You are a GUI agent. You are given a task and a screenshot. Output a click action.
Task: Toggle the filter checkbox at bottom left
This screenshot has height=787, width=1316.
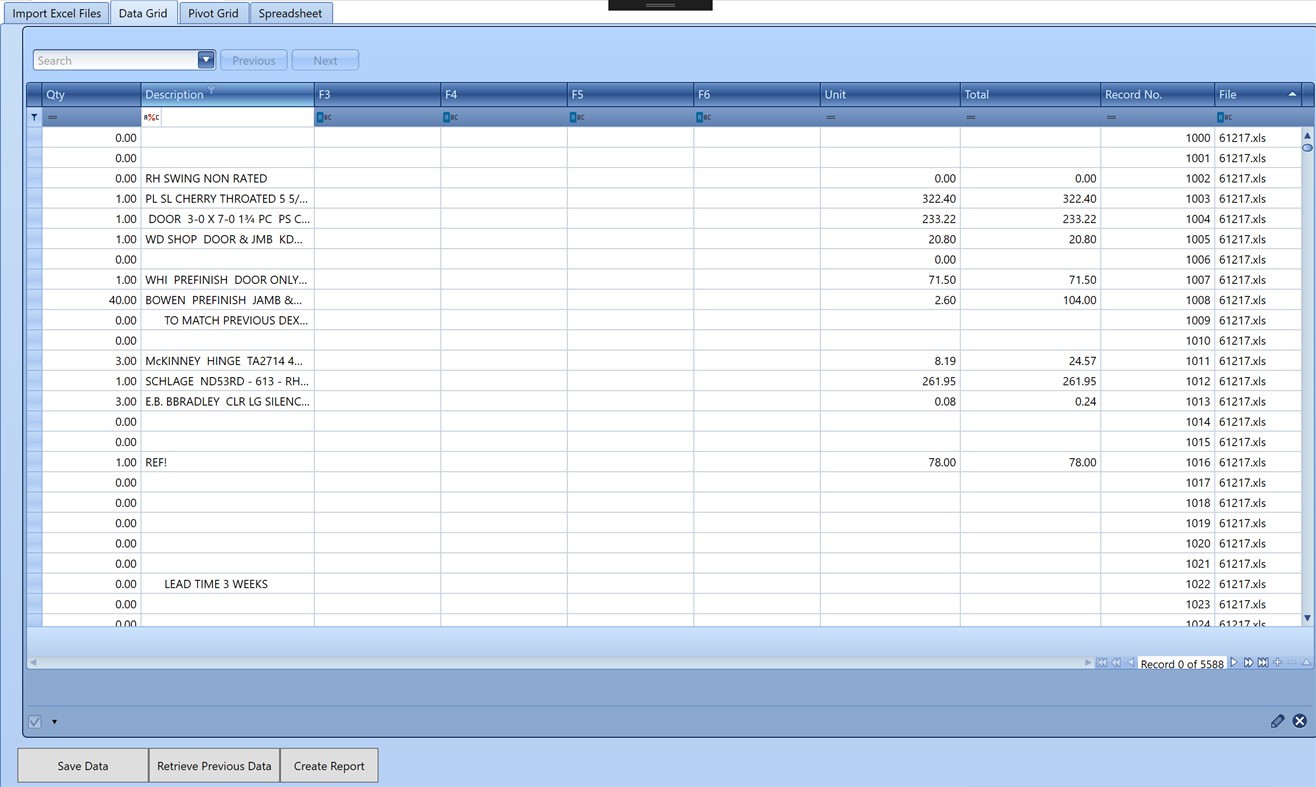34,721
